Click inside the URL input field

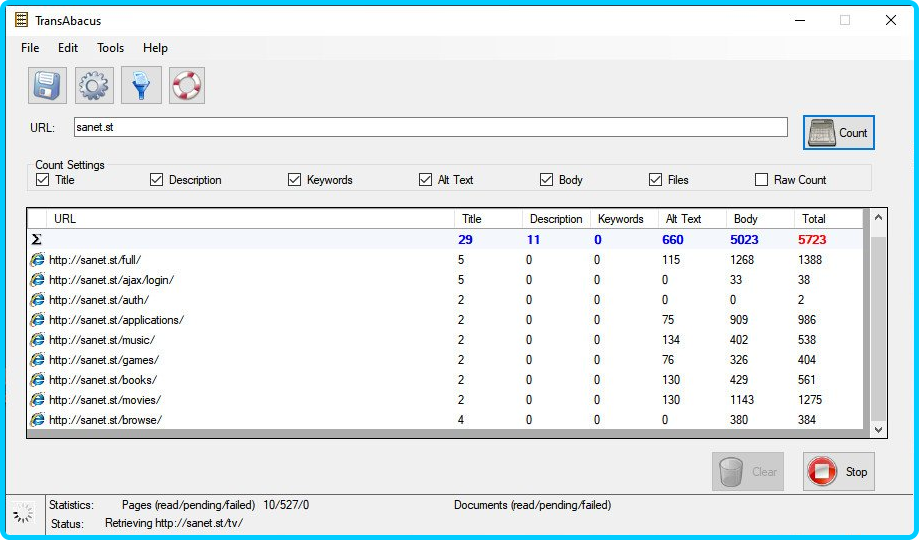431,127
